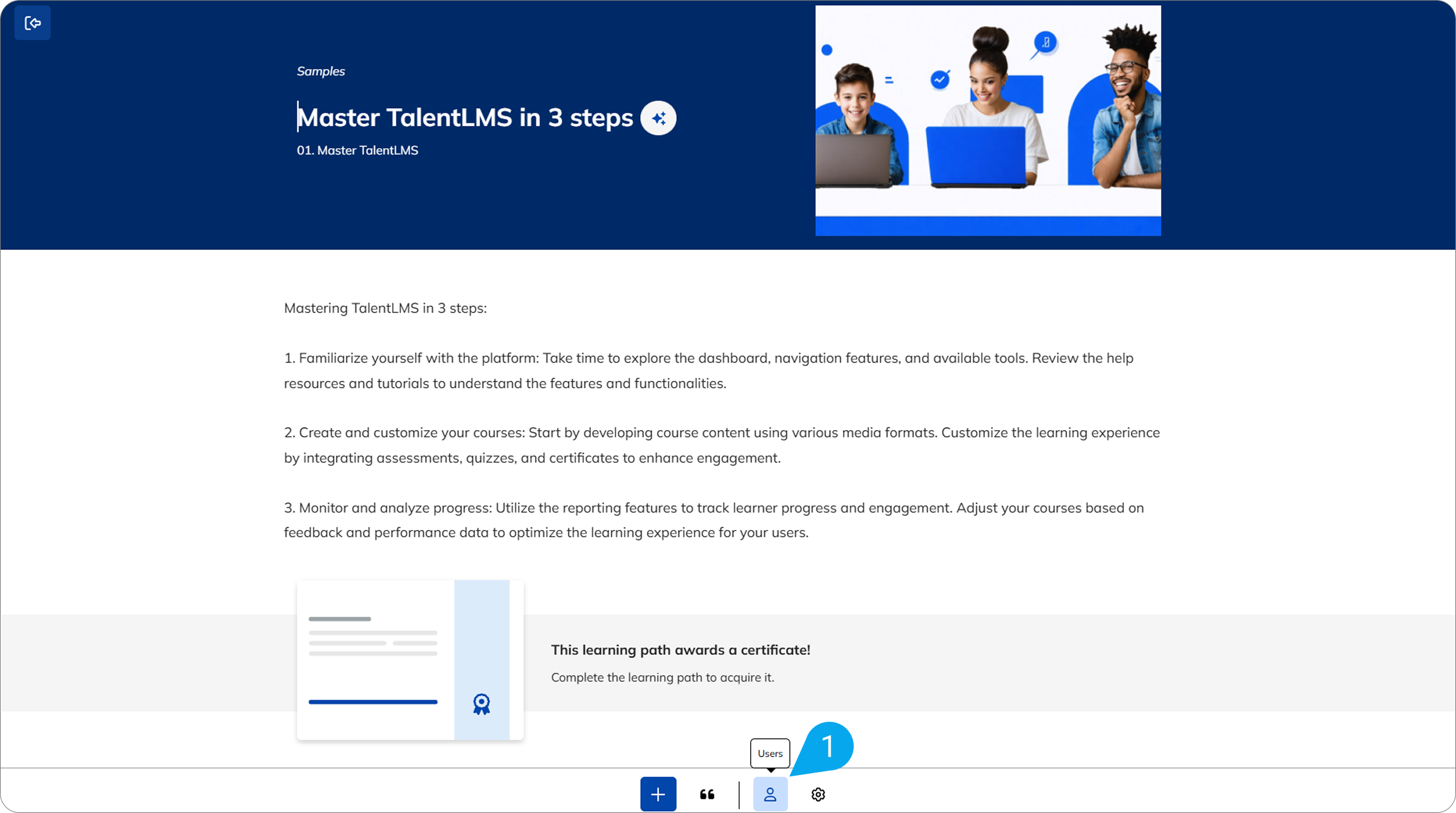Viewport: 1456px width, 813px height.
Task: Click the numbered 1 callout marker
Action: point(827,747)
